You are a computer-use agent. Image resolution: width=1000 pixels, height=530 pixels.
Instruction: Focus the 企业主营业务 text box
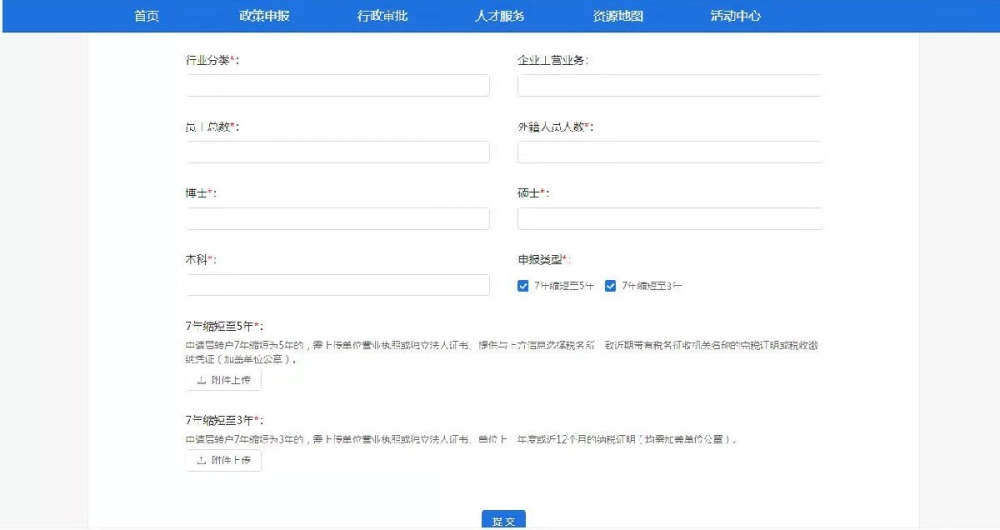point(669,85)
